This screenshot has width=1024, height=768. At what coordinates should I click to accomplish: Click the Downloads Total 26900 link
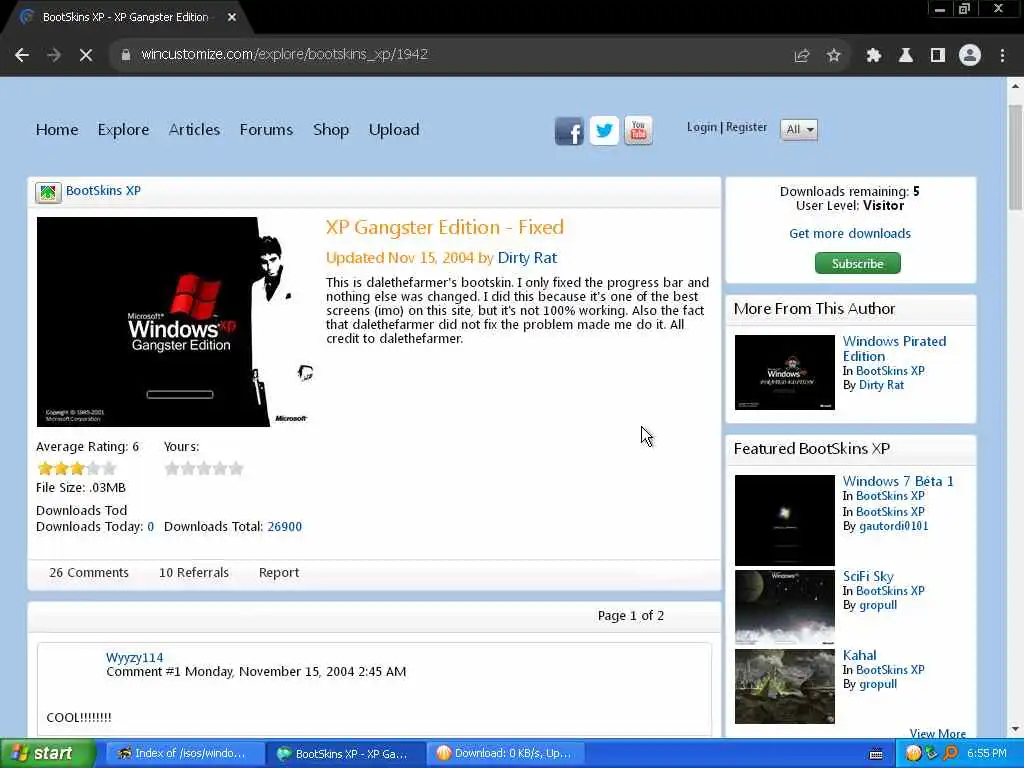click(285, 526)
